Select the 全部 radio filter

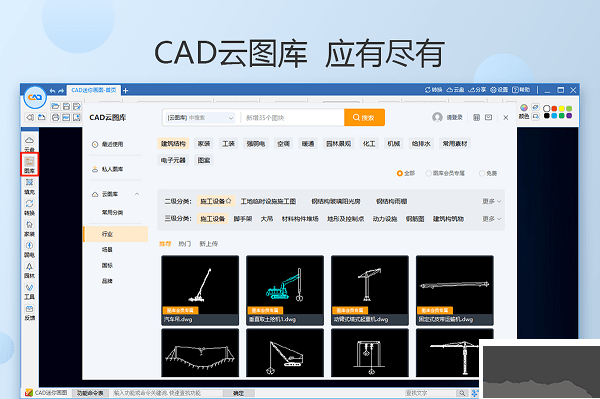pos(406,173)
